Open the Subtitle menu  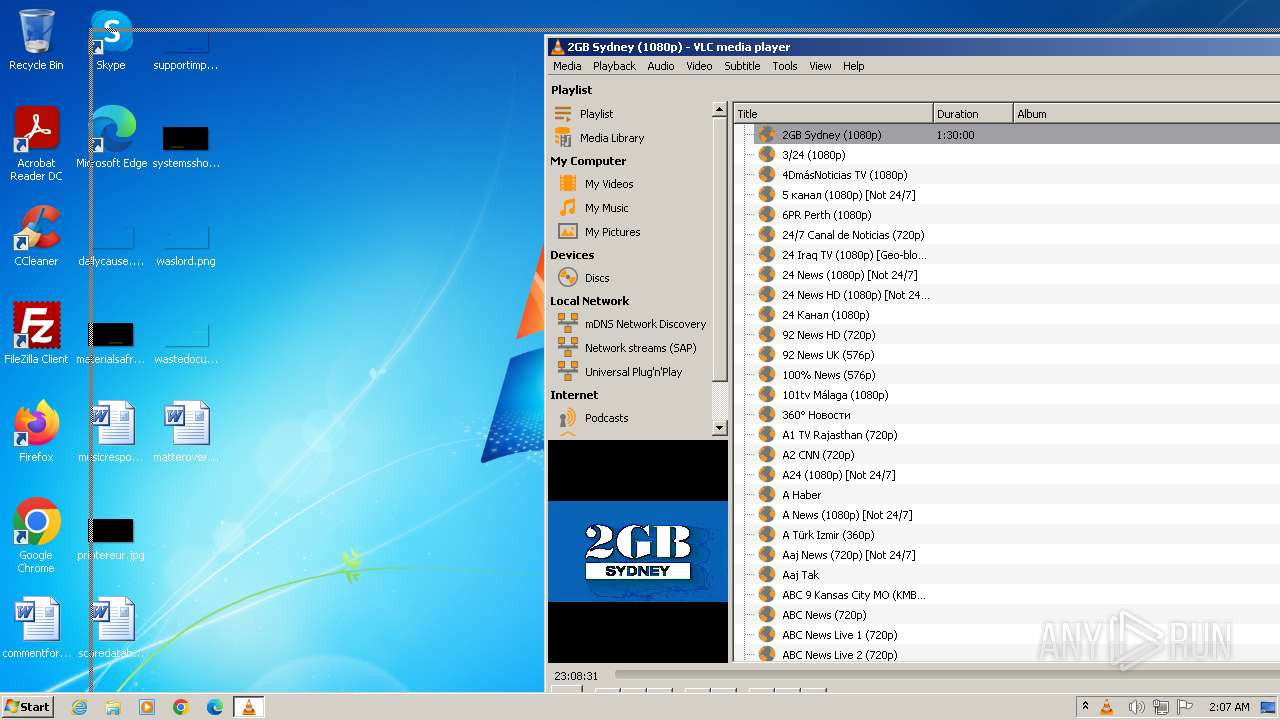(x=742, y=66)
